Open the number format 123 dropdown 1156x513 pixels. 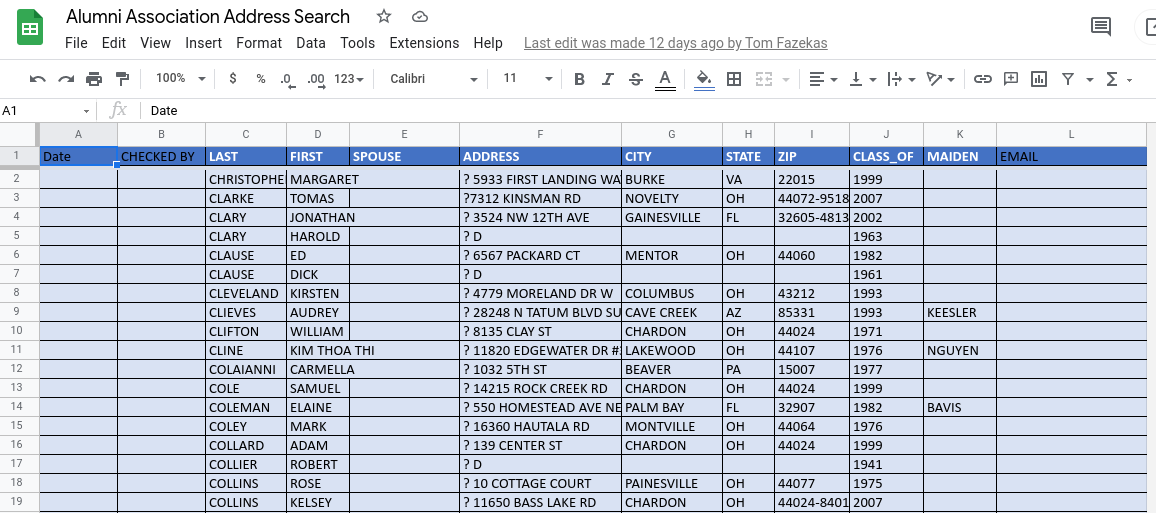tap(349, 79)
